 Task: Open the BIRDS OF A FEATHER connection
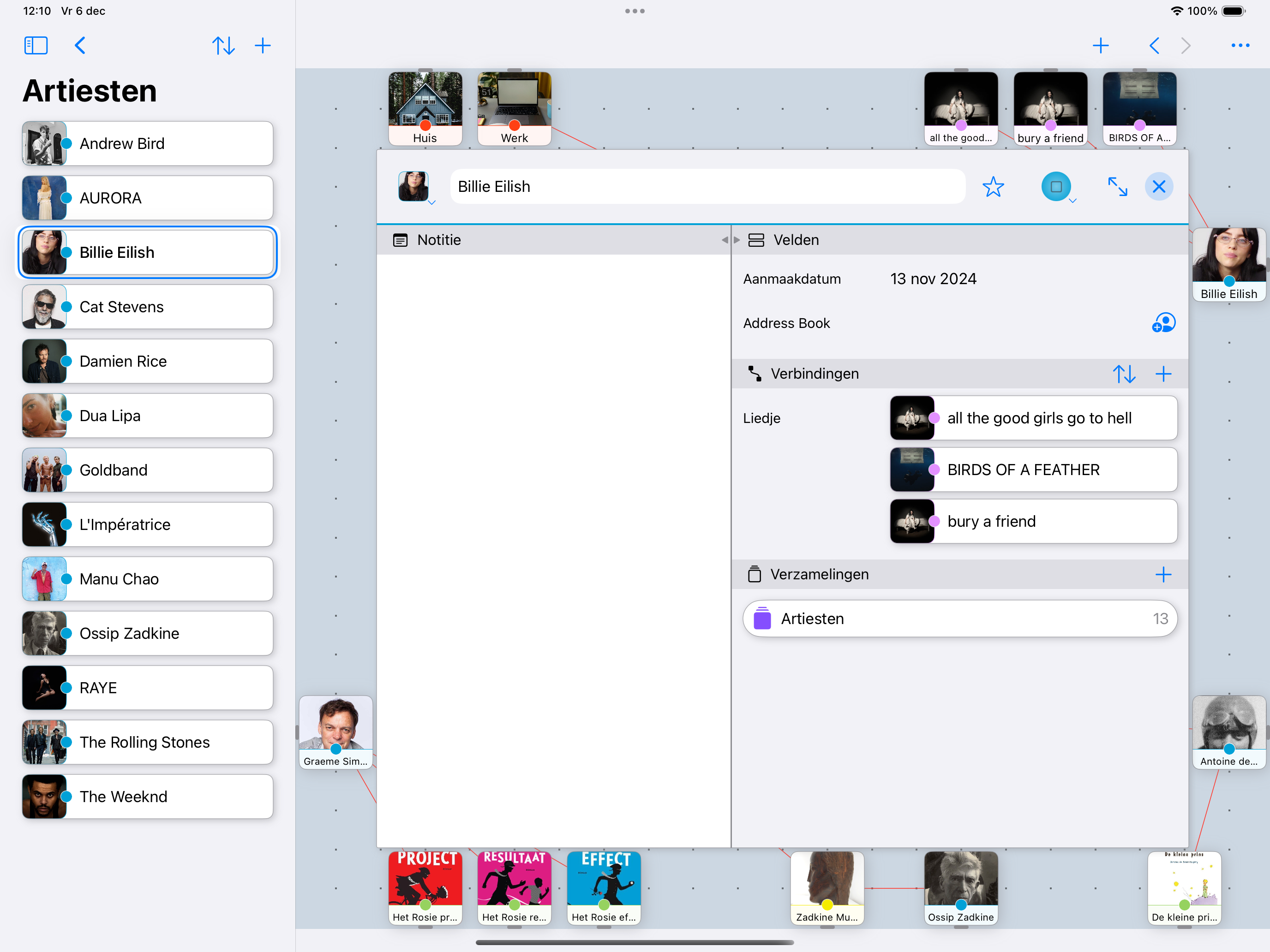(1033, 470)
